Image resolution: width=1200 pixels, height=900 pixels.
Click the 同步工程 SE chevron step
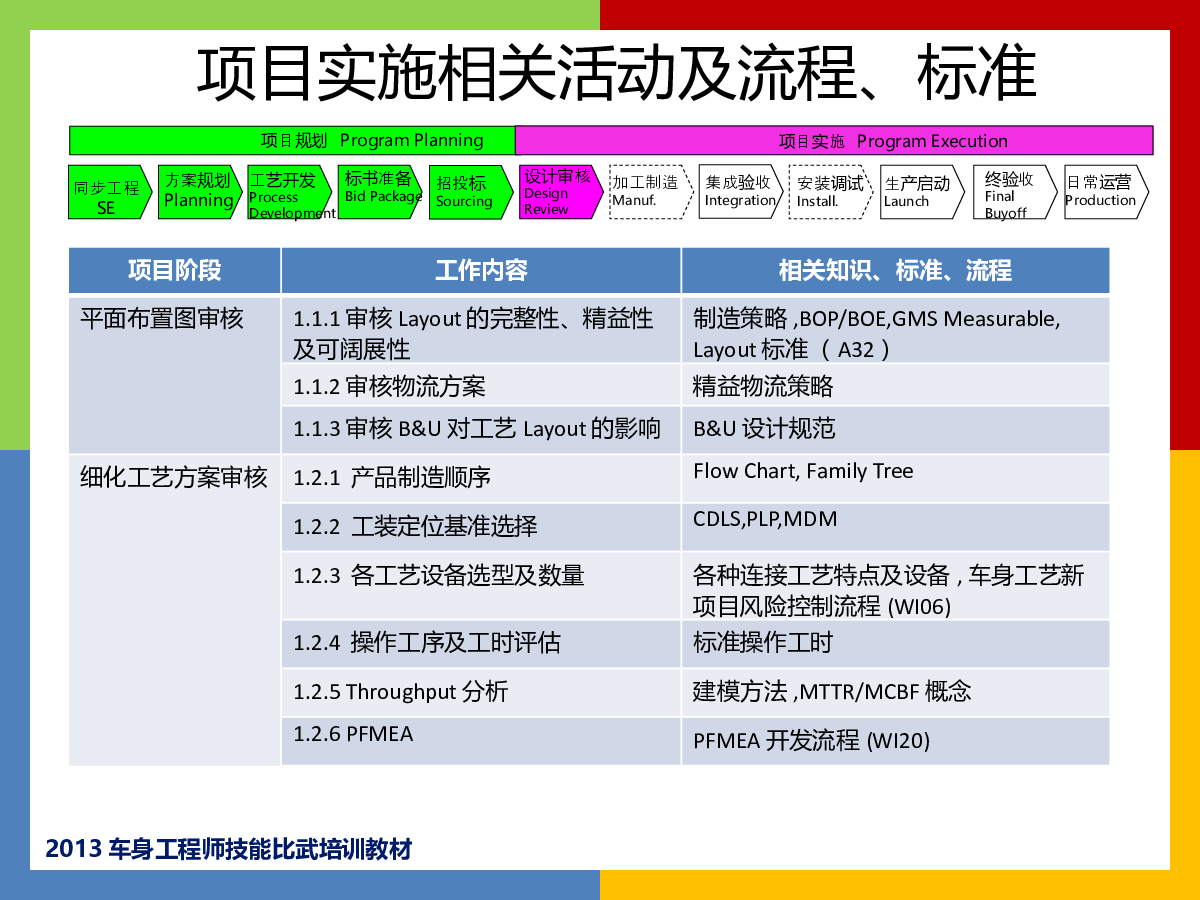[108, 192]
